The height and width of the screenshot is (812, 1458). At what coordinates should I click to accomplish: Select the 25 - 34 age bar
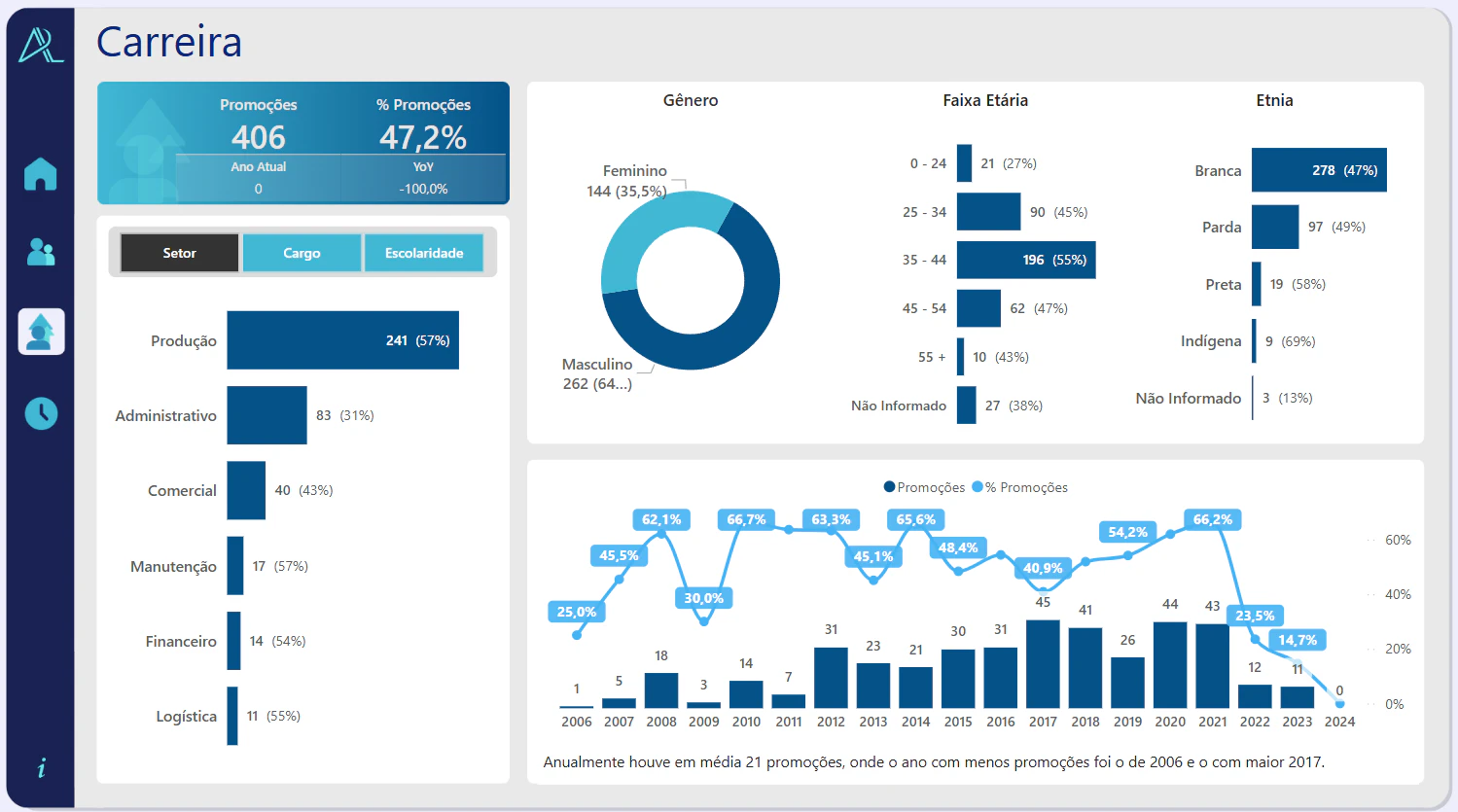point(988,211)
